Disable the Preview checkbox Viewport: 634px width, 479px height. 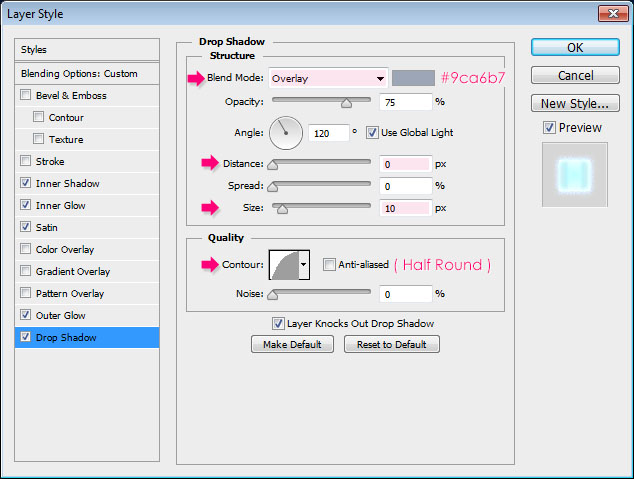(x=549, y=127)
